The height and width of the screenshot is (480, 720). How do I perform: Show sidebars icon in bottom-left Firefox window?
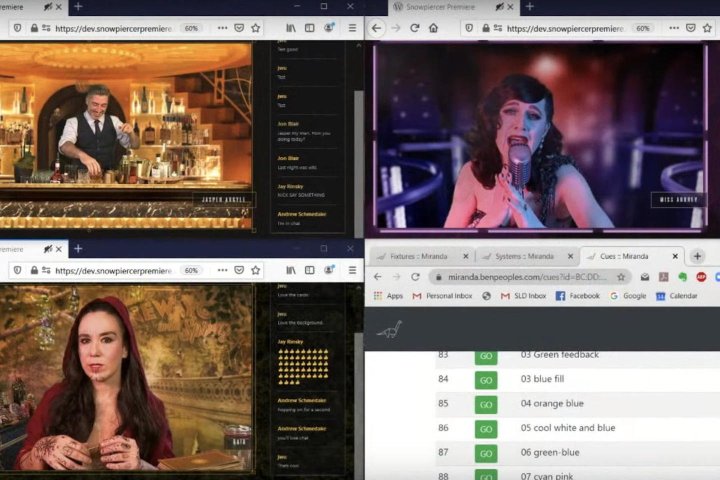[310, 270]
